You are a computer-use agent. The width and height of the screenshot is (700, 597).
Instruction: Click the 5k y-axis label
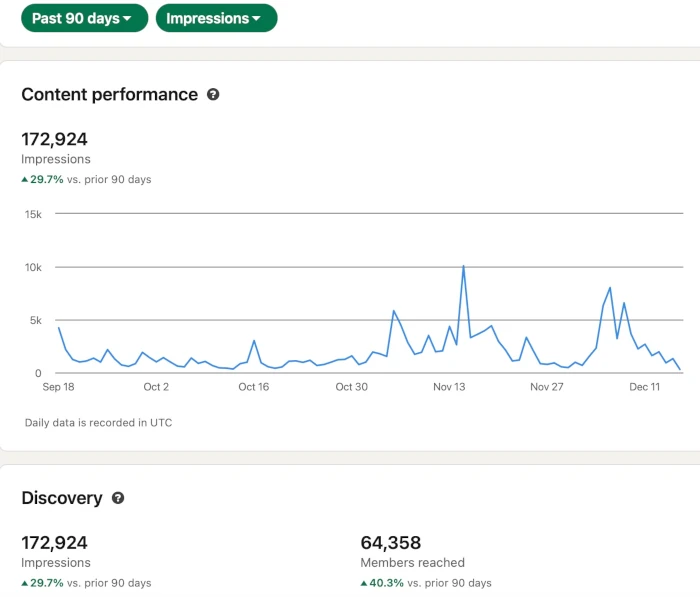(37, 321)
